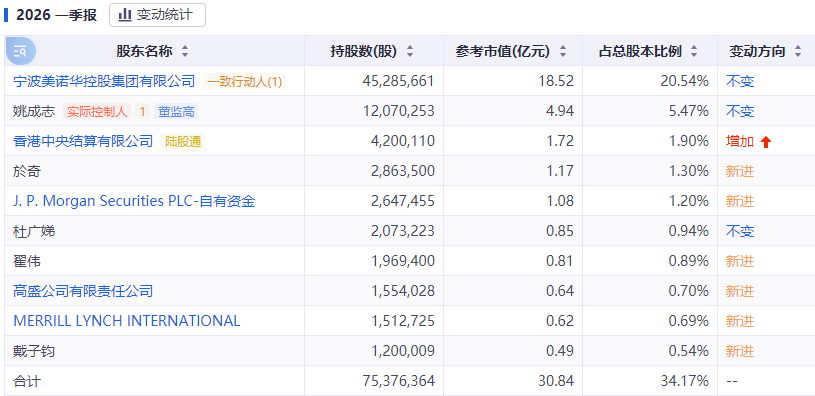Click the red up arrow beside 增加
815x396 pixels.
tap(766, 142)
